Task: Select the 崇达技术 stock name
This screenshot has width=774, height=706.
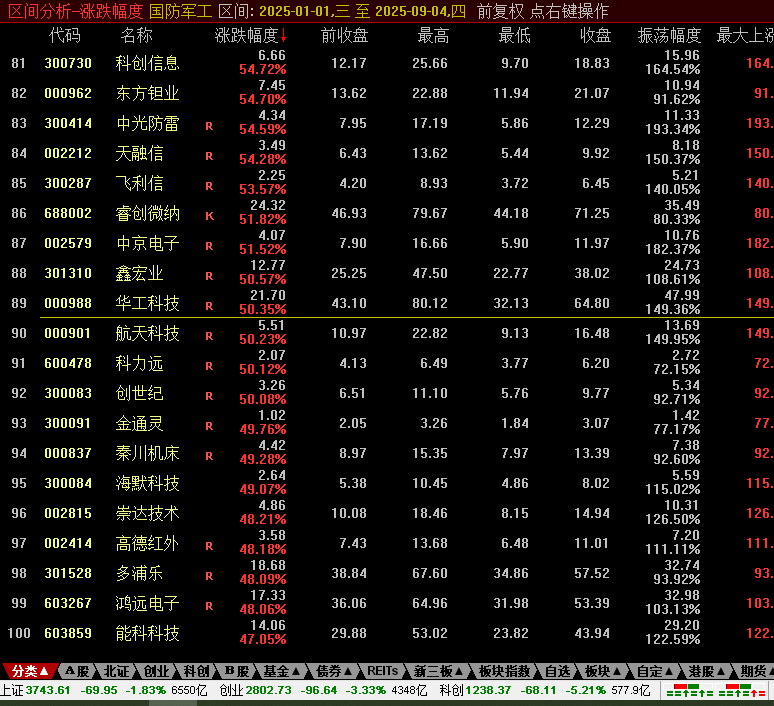Action: [147, 513]
